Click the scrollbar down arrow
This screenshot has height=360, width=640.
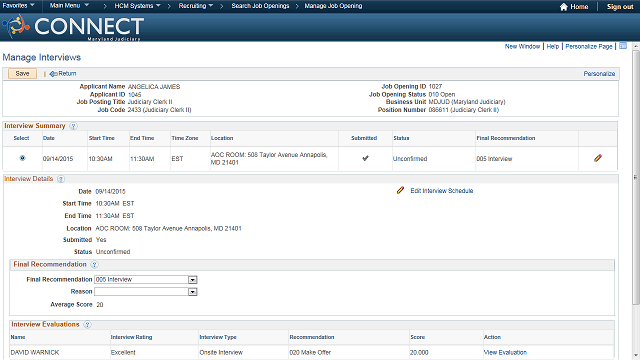(636, 356)
